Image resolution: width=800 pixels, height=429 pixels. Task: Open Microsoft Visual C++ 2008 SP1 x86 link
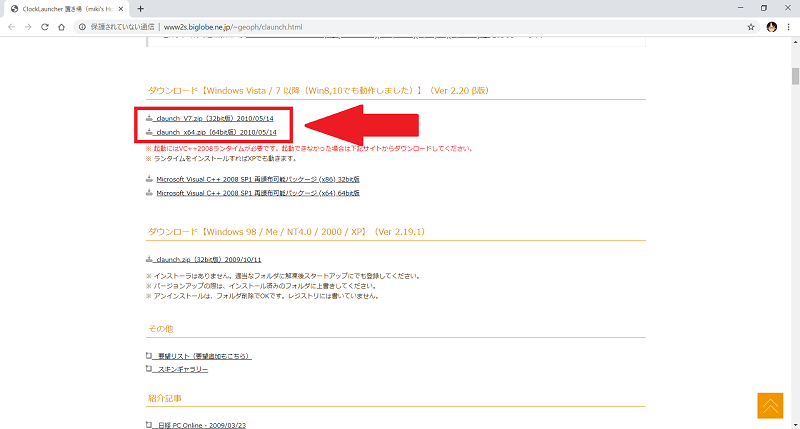point(258,179)
